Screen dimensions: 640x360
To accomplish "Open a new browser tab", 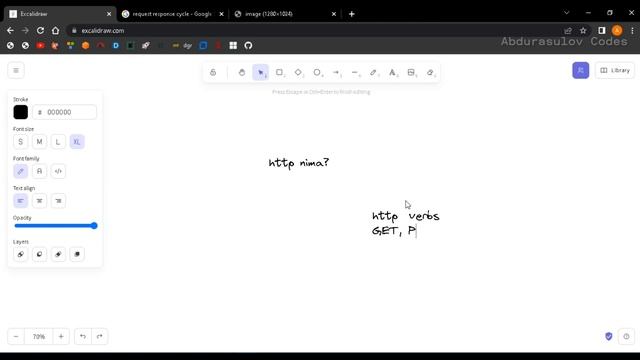I will (351, 14).
